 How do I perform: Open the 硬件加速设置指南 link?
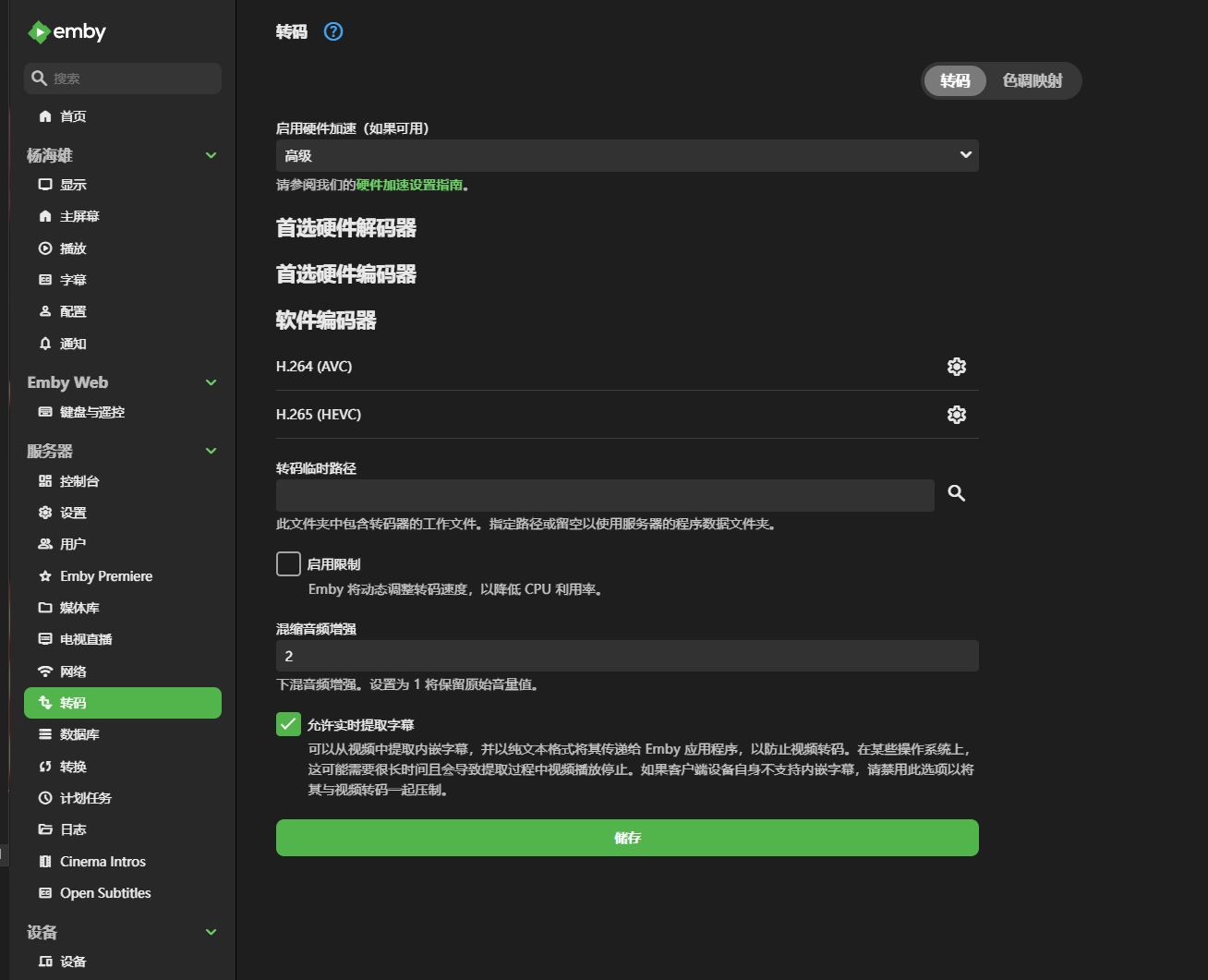click(410, 185)
